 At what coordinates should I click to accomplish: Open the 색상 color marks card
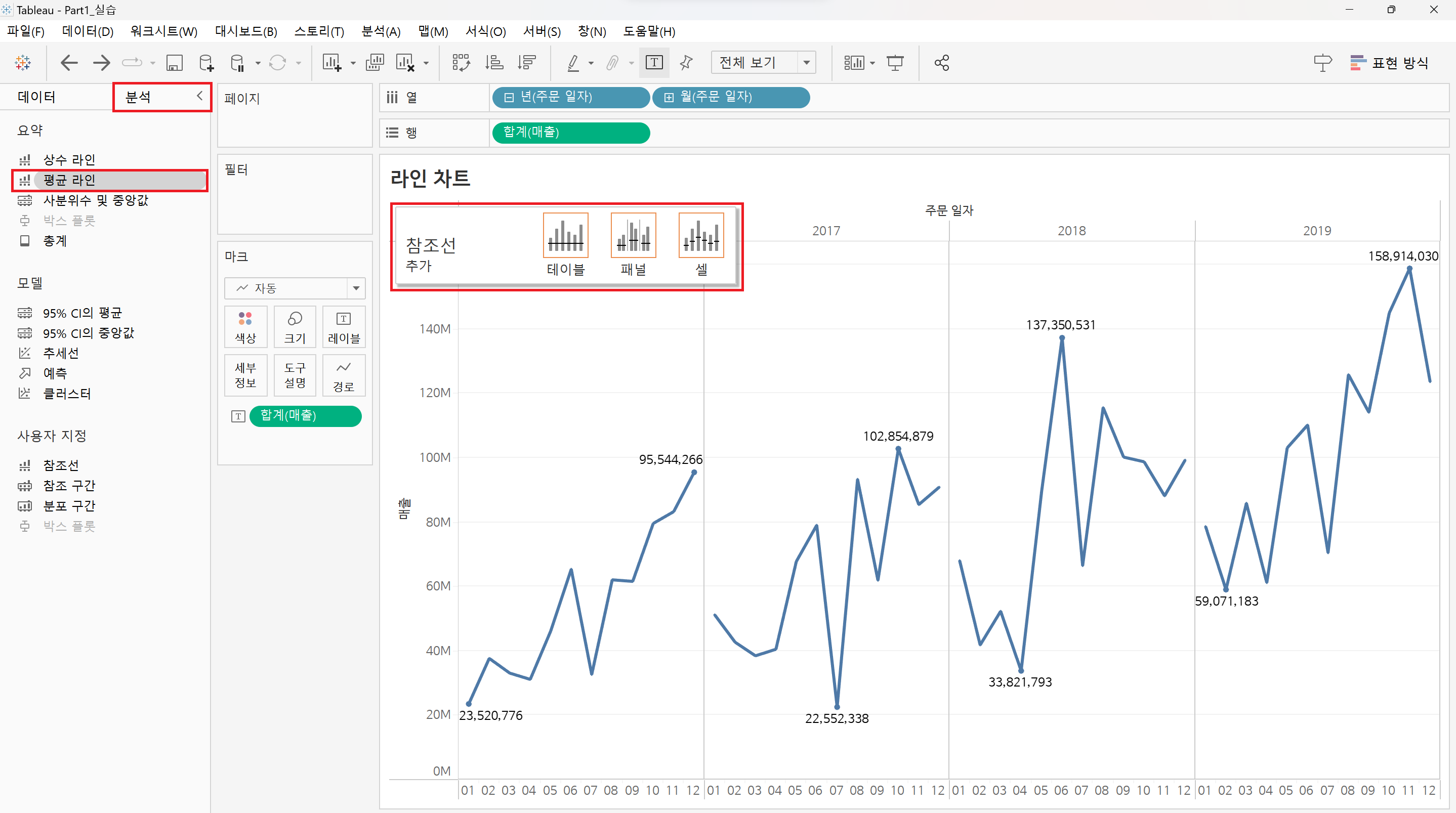click(245, 326)
